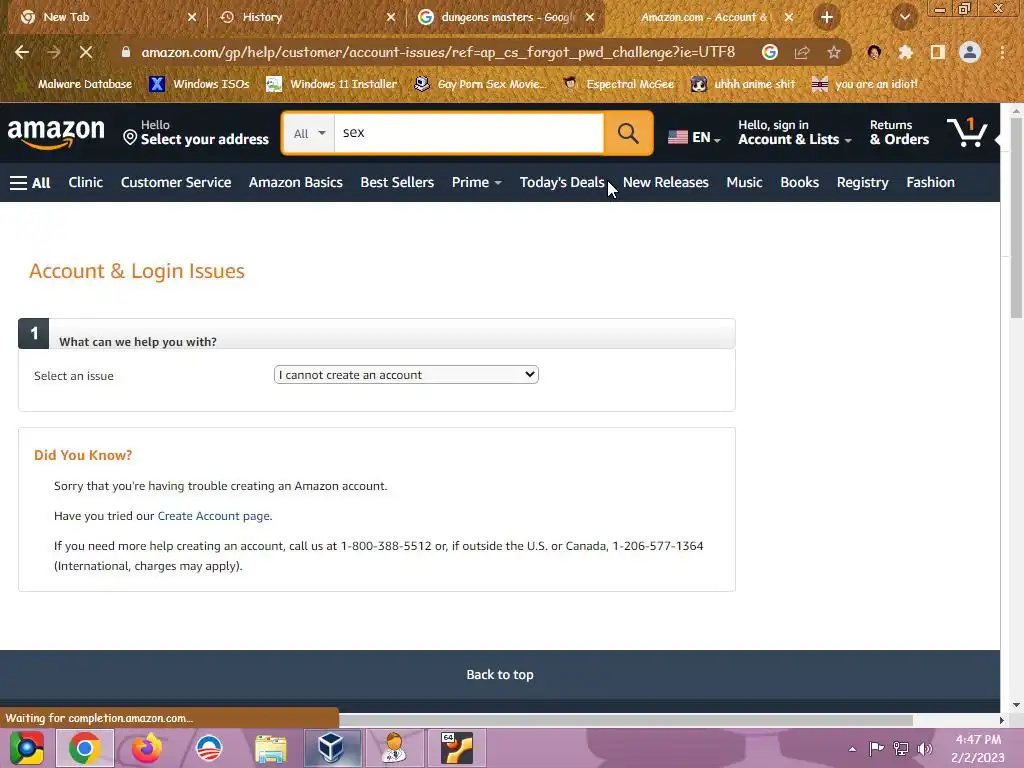Open the File Explorer taskbar icon
Image resolution: width=1024 pixels, height=768 pixels.
(270, 748)
